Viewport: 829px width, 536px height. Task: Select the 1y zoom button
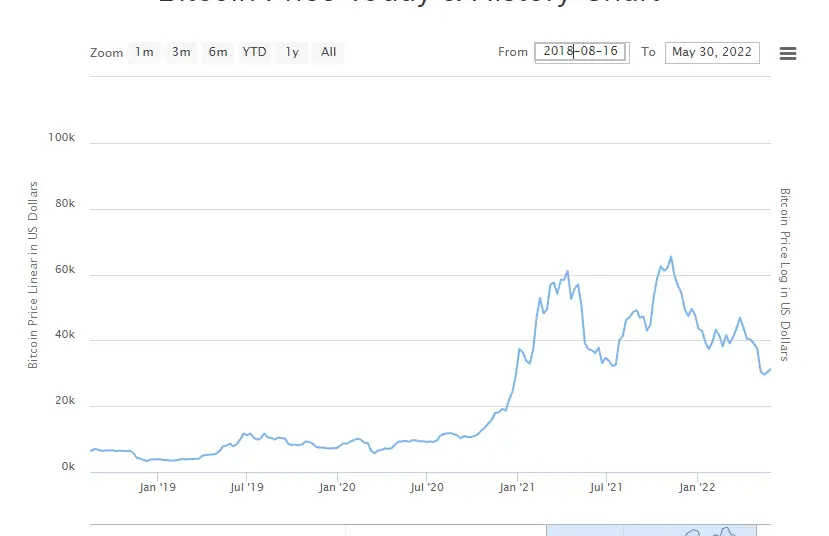coord(292,52)
